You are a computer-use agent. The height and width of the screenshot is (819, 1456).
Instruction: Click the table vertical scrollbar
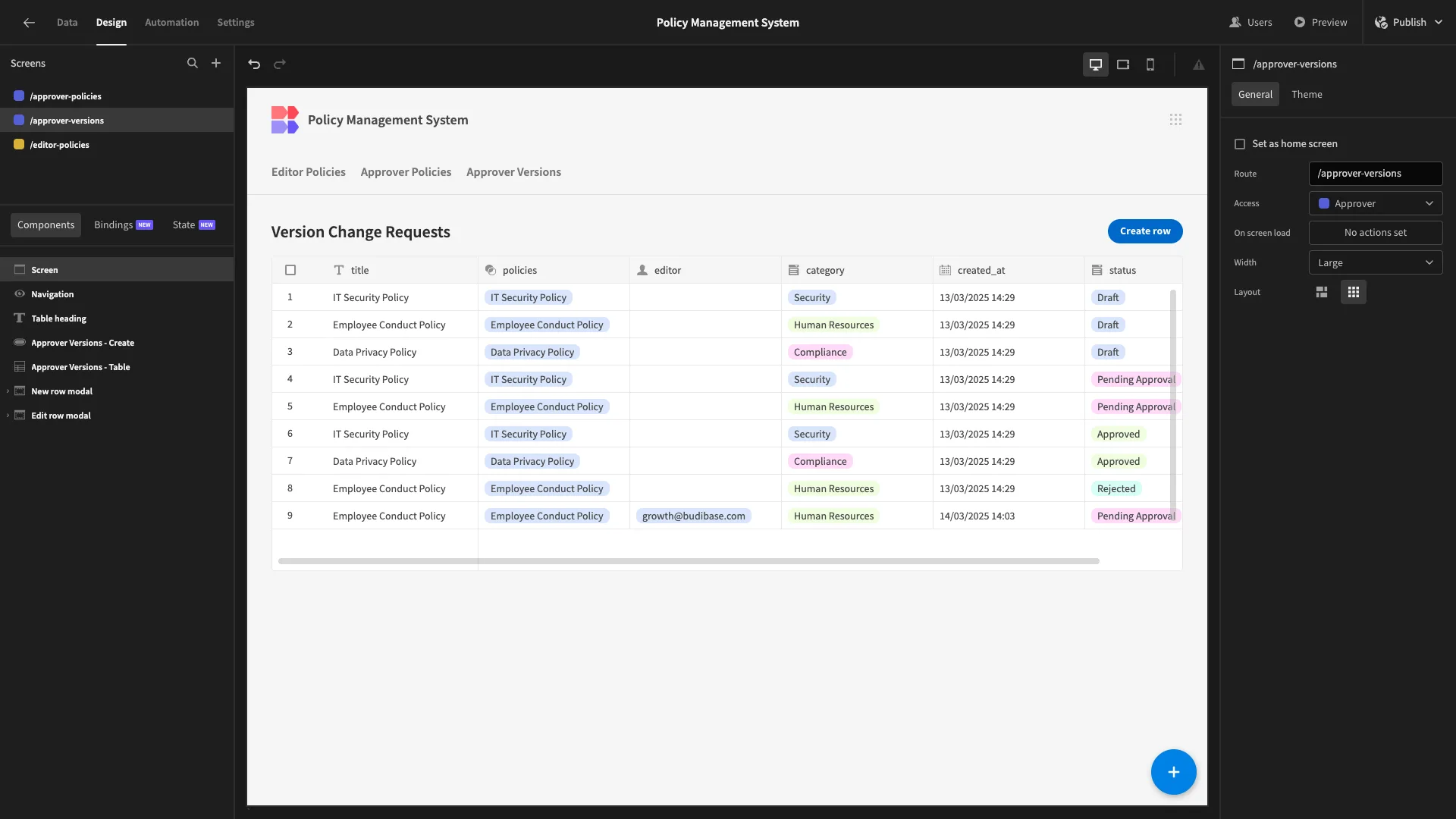click(1173, 406)
